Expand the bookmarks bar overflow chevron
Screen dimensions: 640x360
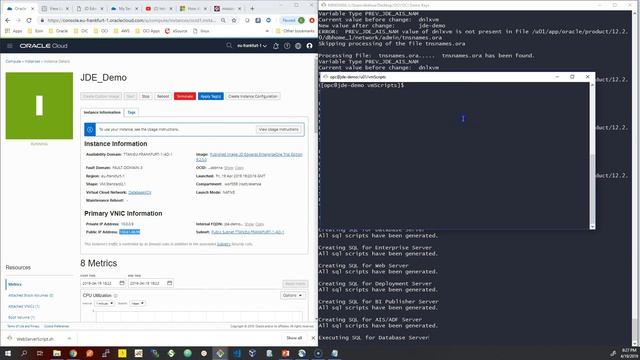pyautogui.click(x=267, y=31)
